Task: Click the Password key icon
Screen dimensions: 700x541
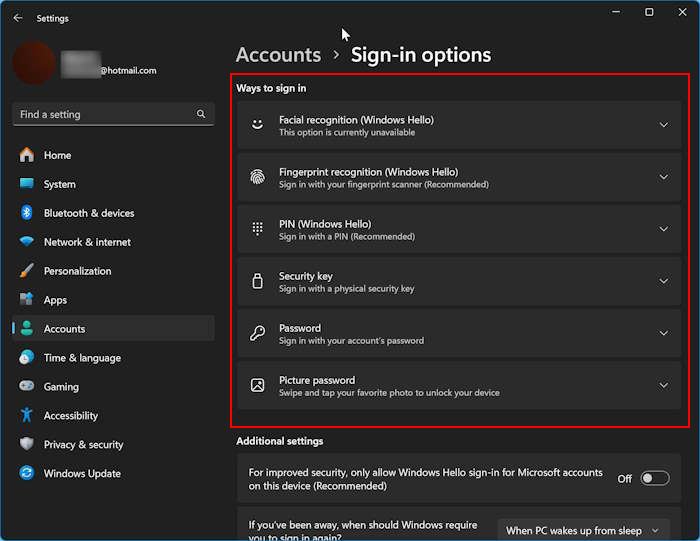Action: pos(258,333)
